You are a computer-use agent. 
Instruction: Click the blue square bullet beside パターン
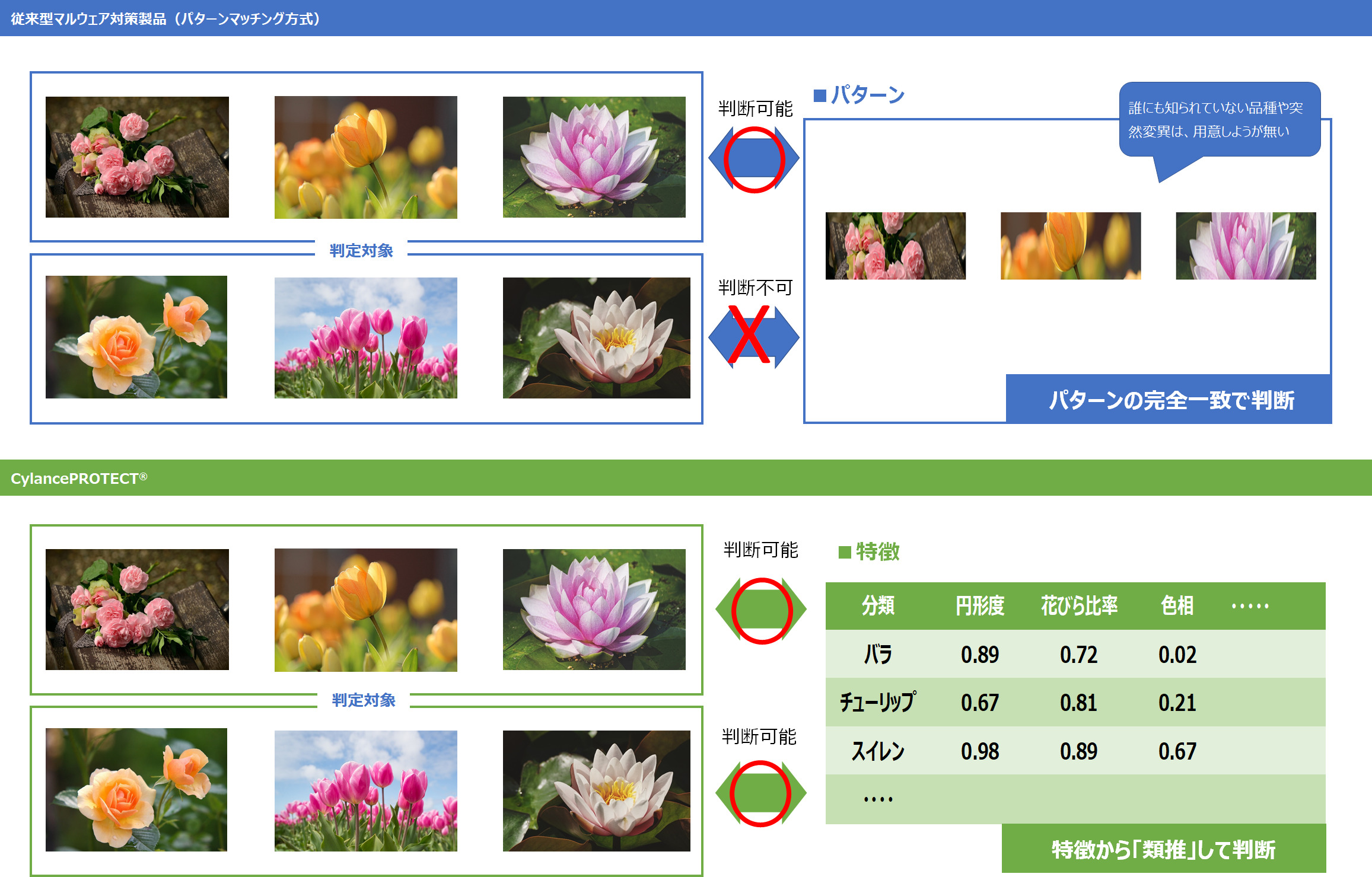(820, 95)
